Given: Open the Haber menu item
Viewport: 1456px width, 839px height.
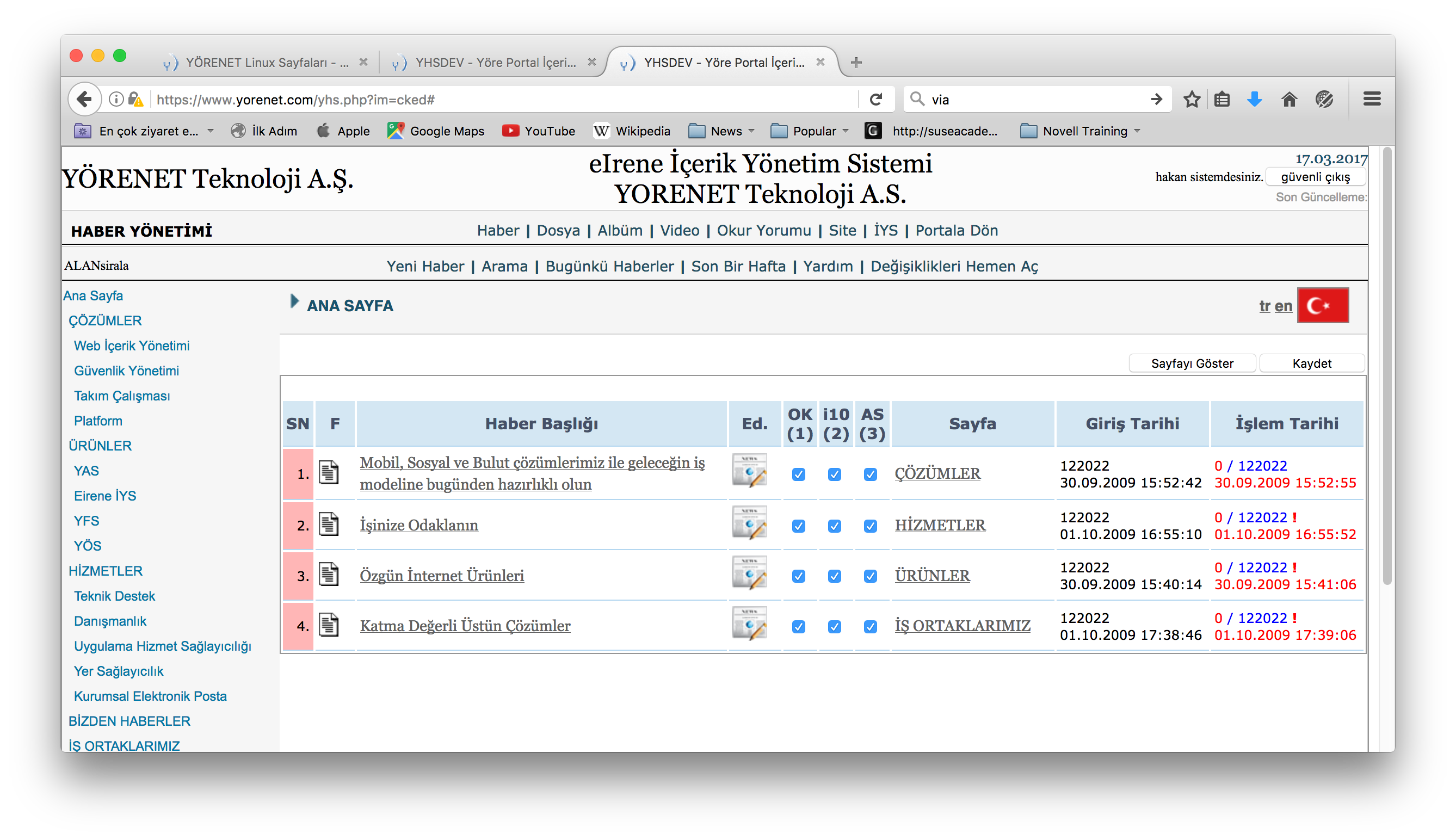Looking at the screenshot, I should point(498,231).
